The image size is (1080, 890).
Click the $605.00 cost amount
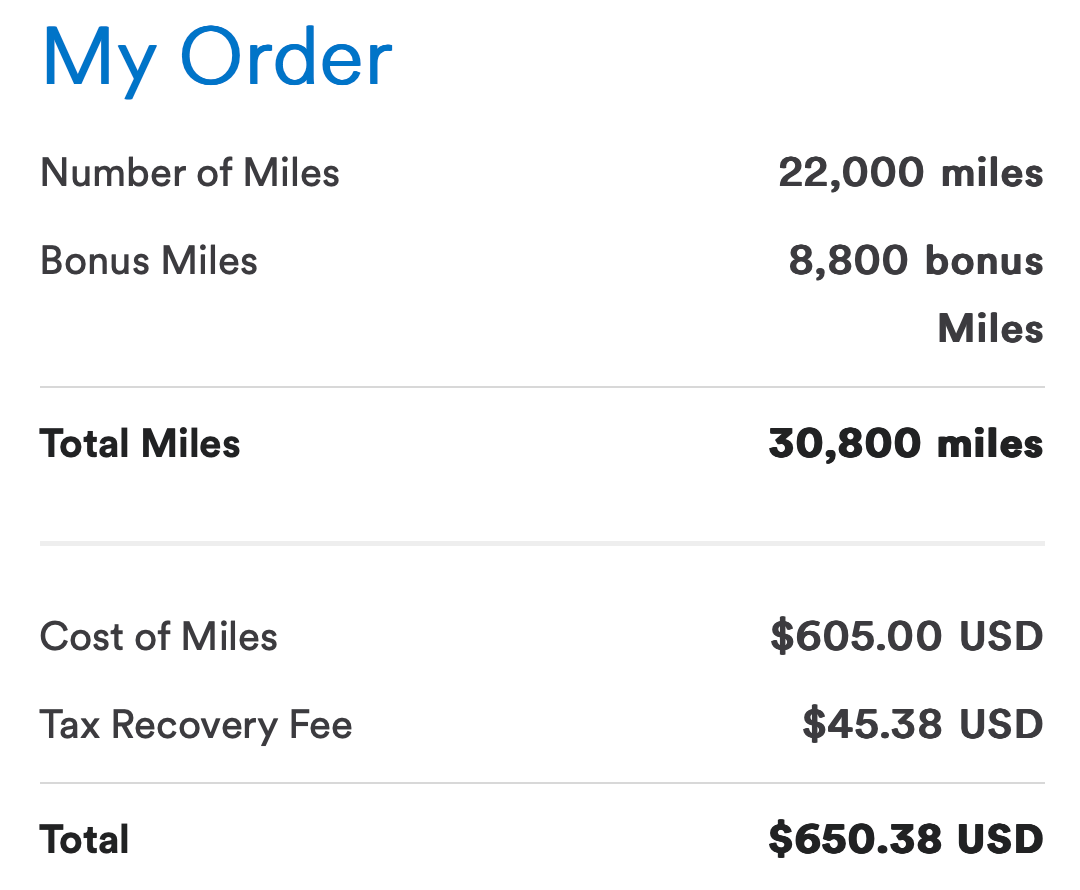click(x=856, y=637)
